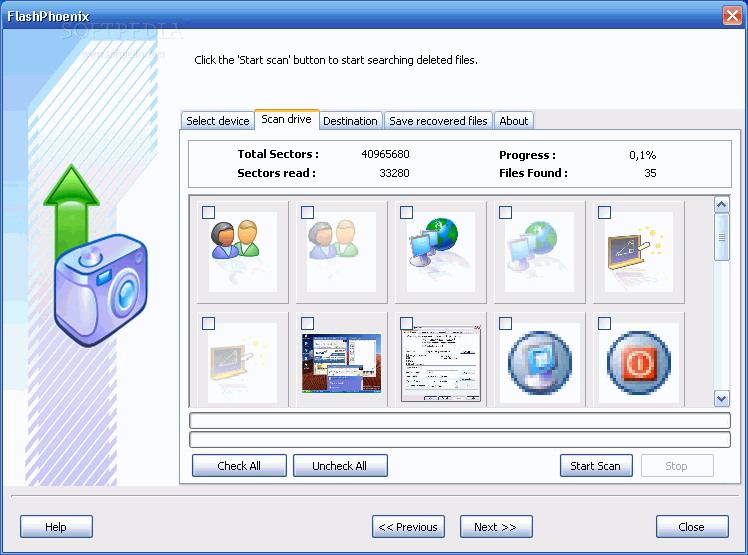Image resolution: width=748 pixels, height=555 pixels.
Task: Check the box for chalkboard image
Action: click(604, 212)
